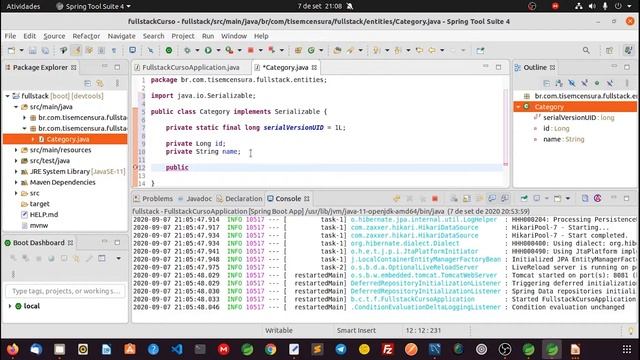
Task: Expand the local node in Boot Dashboard
Action: click(10, 306)
